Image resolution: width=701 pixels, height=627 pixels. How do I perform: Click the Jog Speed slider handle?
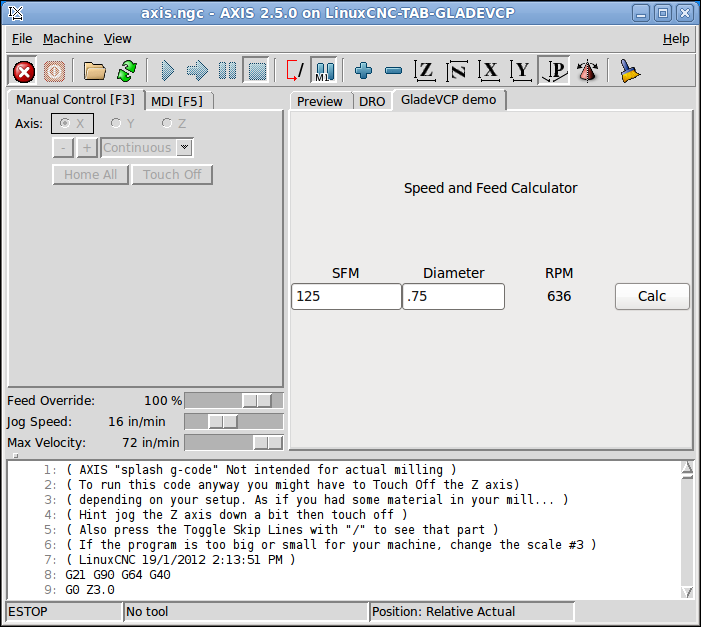pos(223,422)
